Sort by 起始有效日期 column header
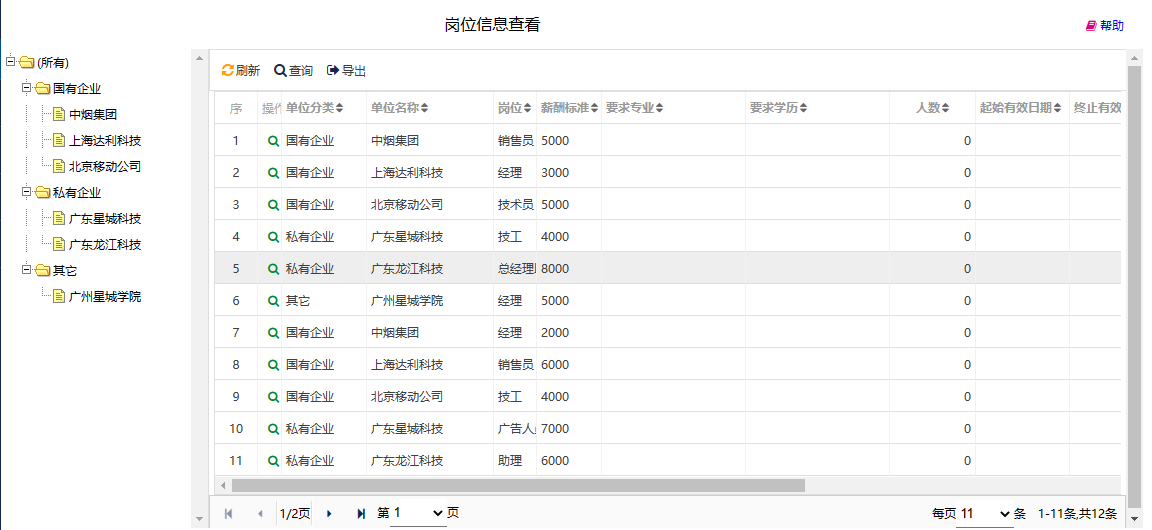Screen dimensions: 1152x530 [1020, 108]
